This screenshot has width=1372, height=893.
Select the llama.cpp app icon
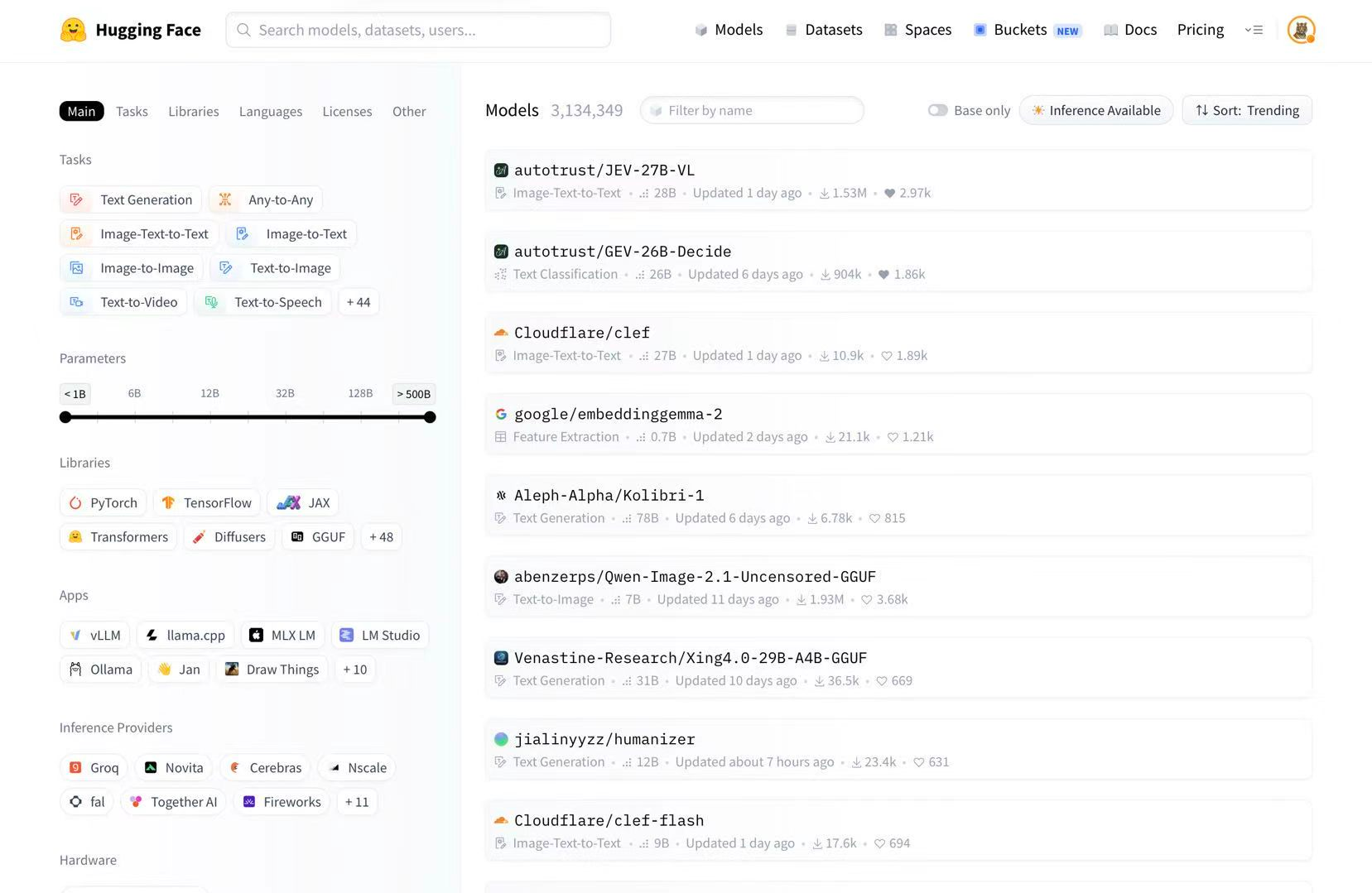pos(152,636)
